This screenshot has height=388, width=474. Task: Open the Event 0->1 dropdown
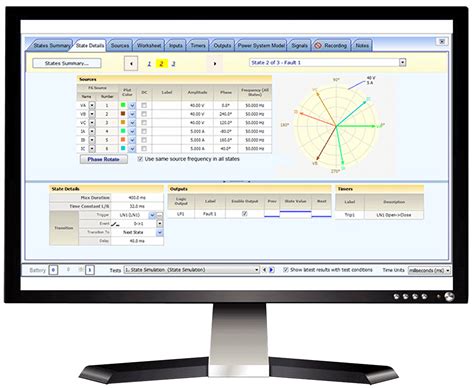(160, 224)
